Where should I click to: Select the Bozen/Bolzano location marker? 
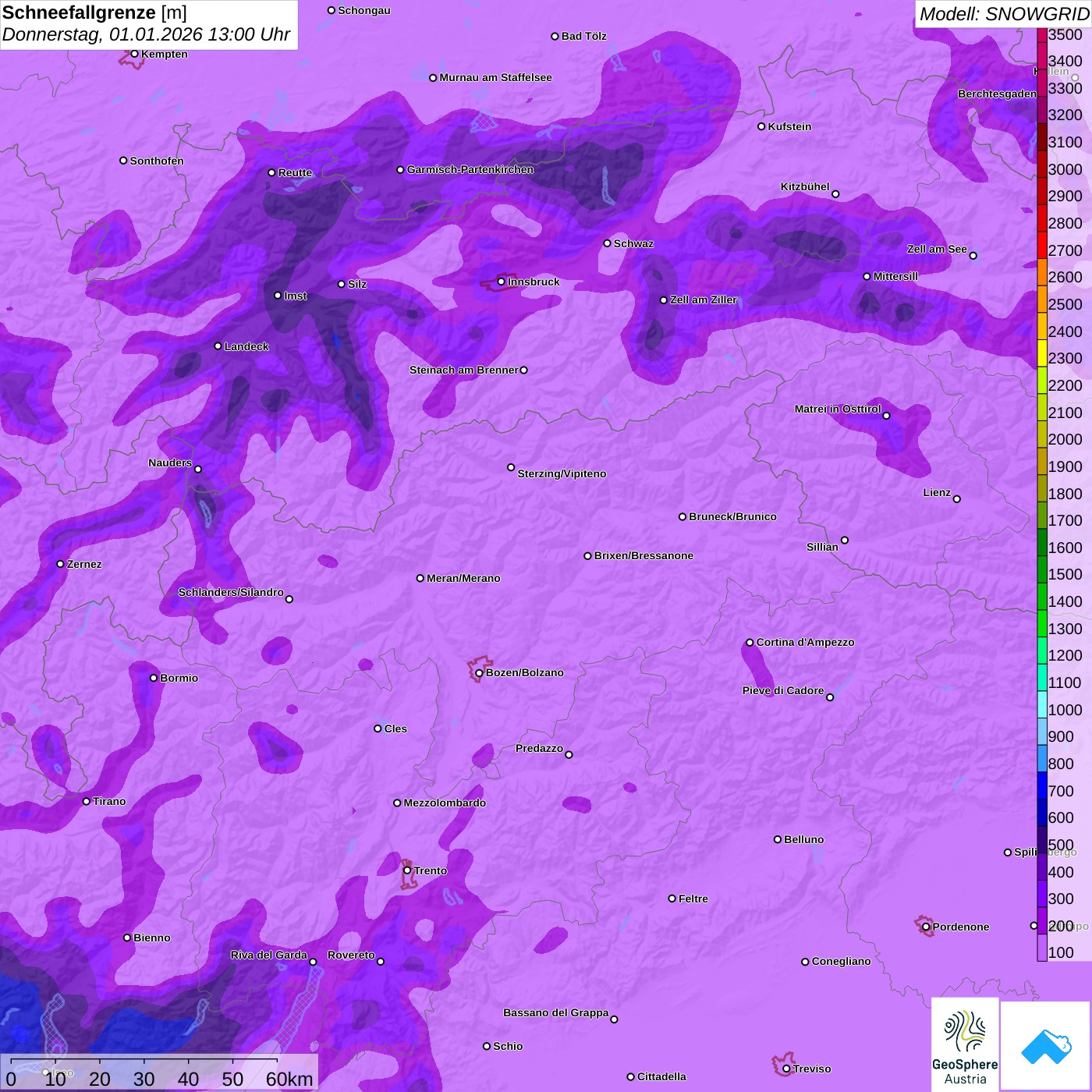(x=479, y=672)
